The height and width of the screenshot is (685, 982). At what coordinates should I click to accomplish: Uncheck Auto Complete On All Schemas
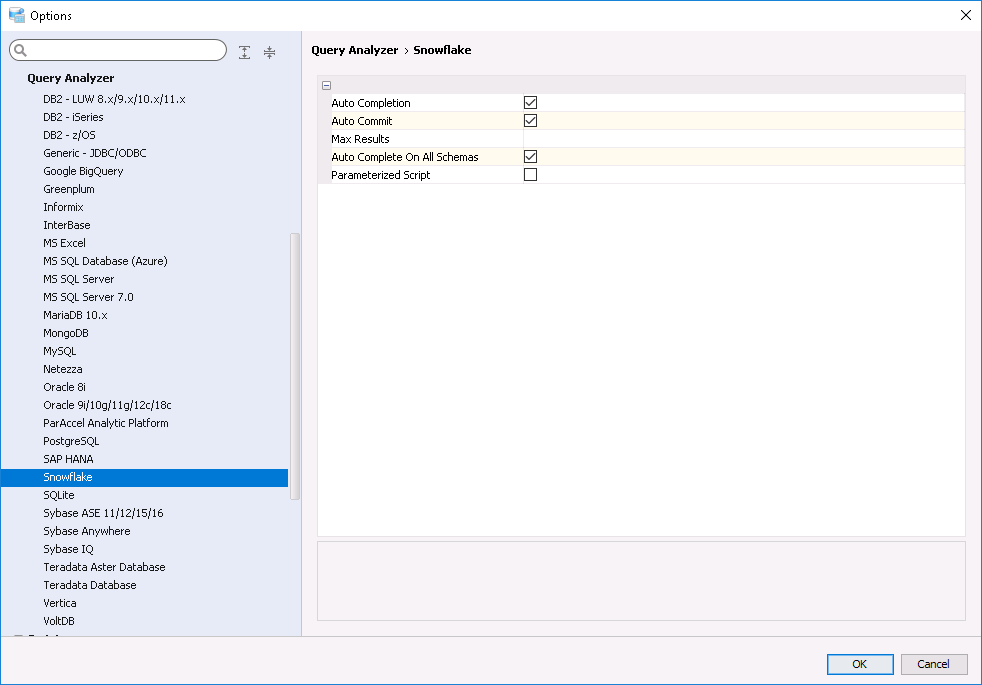click(531, 157)
